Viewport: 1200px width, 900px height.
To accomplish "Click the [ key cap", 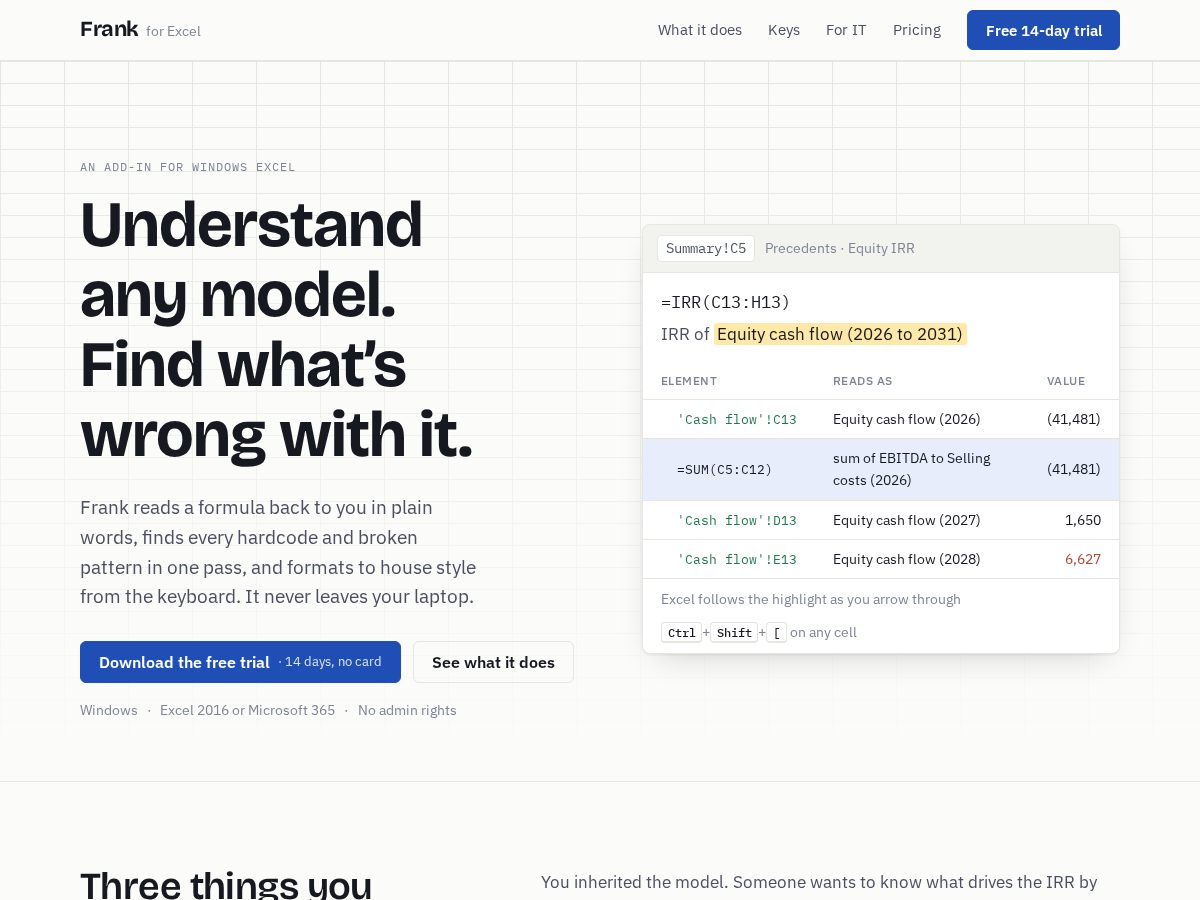I will pos(777,633).
